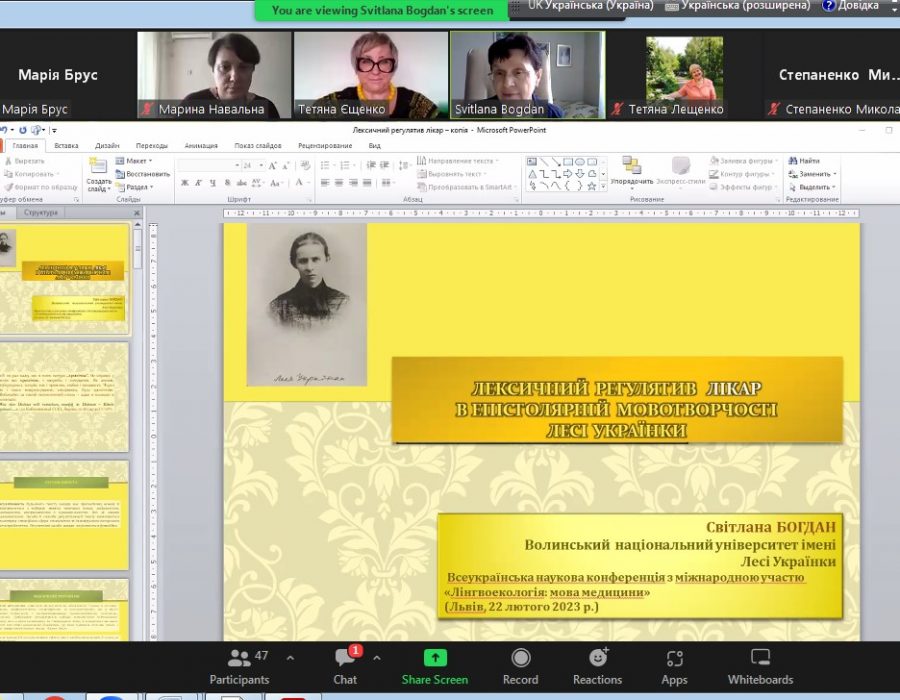Open the Макет (Layout) dropdown

[x=137, y=160]
